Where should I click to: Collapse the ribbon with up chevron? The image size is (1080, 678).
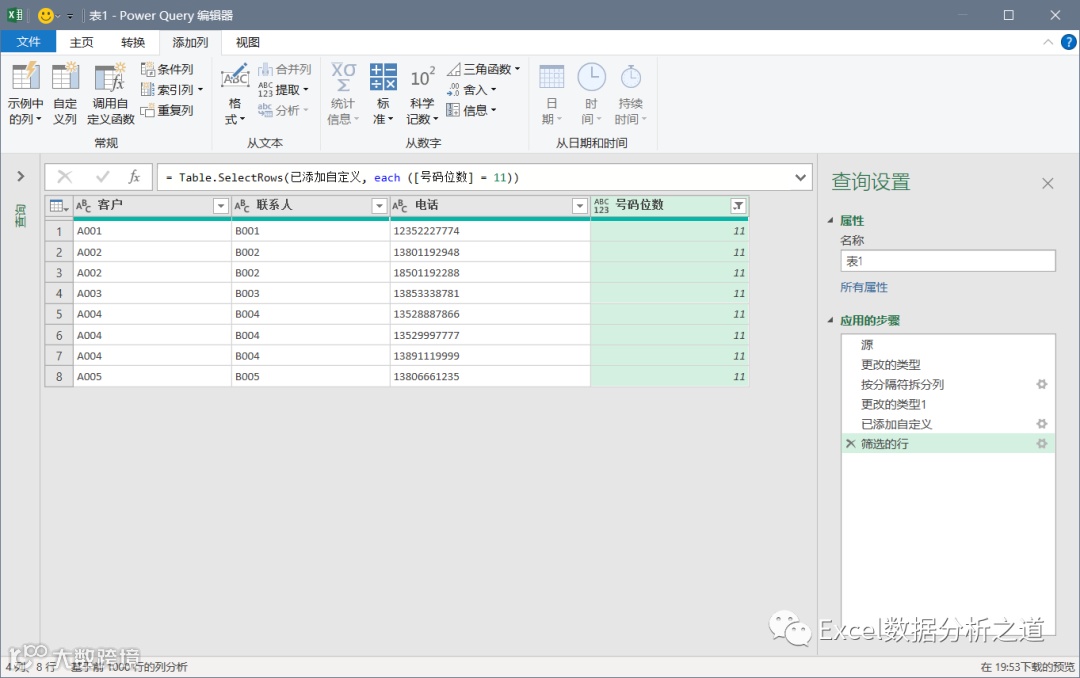tap(1048, 42)
